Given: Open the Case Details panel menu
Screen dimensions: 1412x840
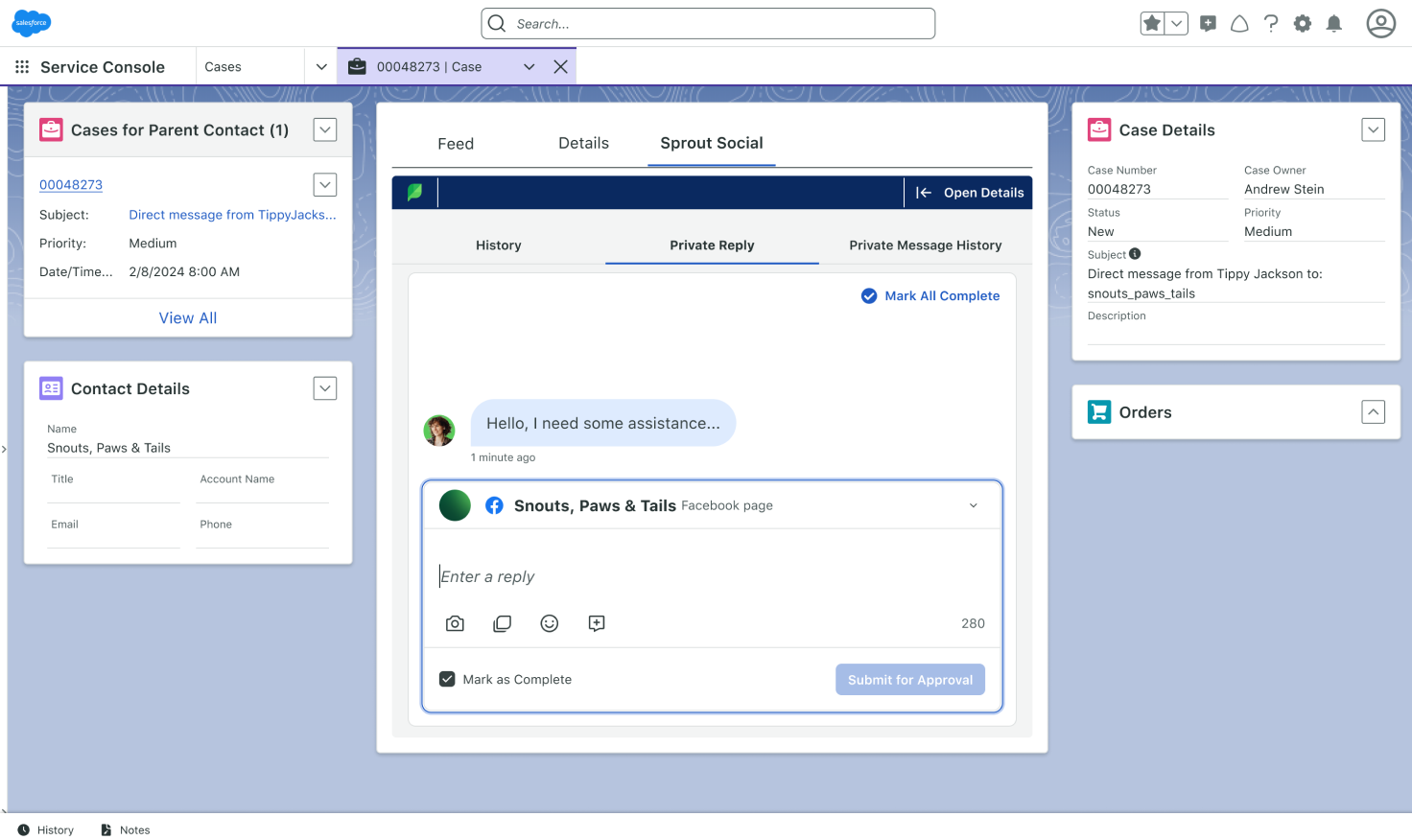Looking at the screenshot, I should [1374, 129].
